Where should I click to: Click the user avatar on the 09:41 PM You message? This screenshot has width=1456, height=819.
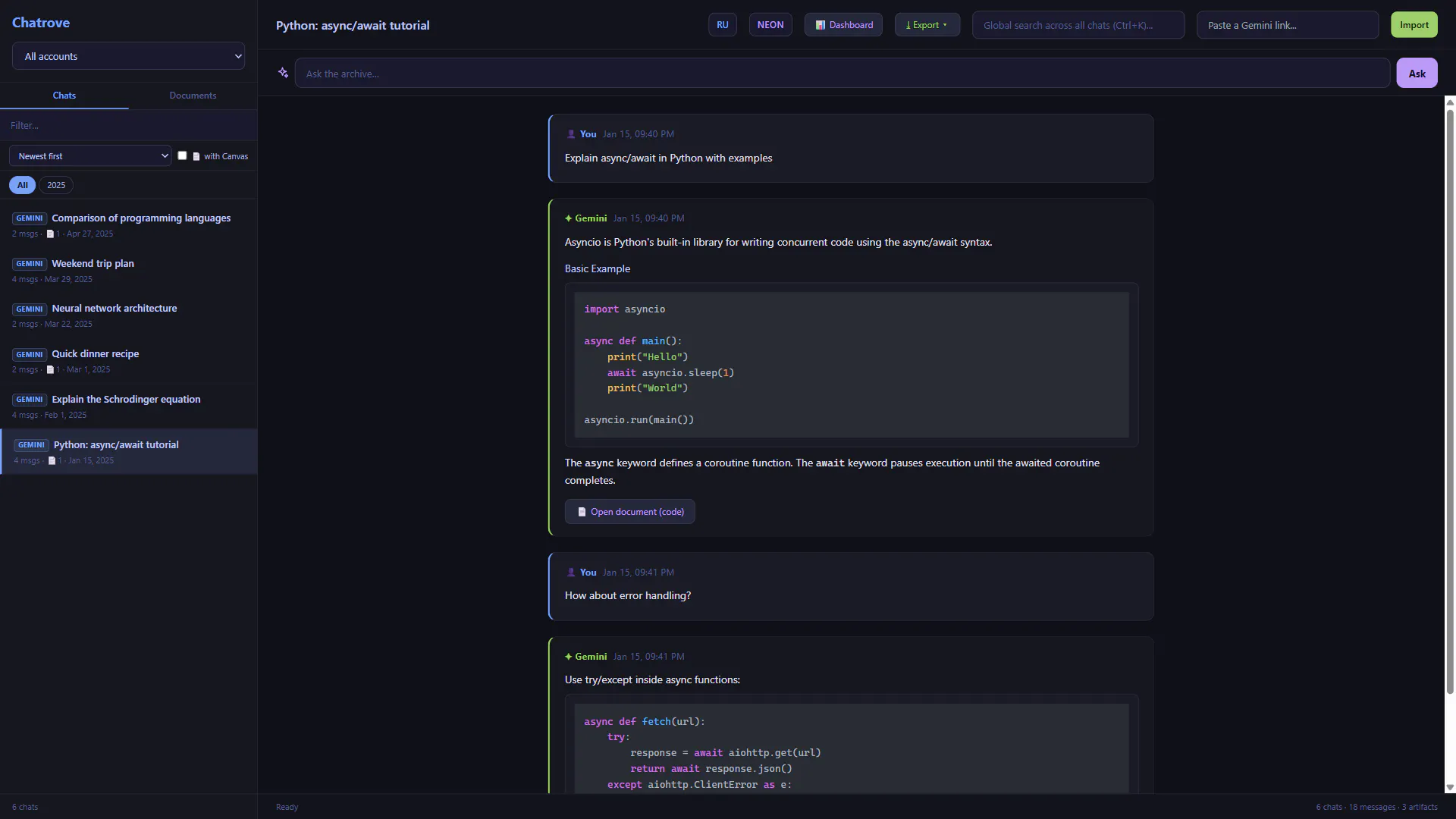571,573
